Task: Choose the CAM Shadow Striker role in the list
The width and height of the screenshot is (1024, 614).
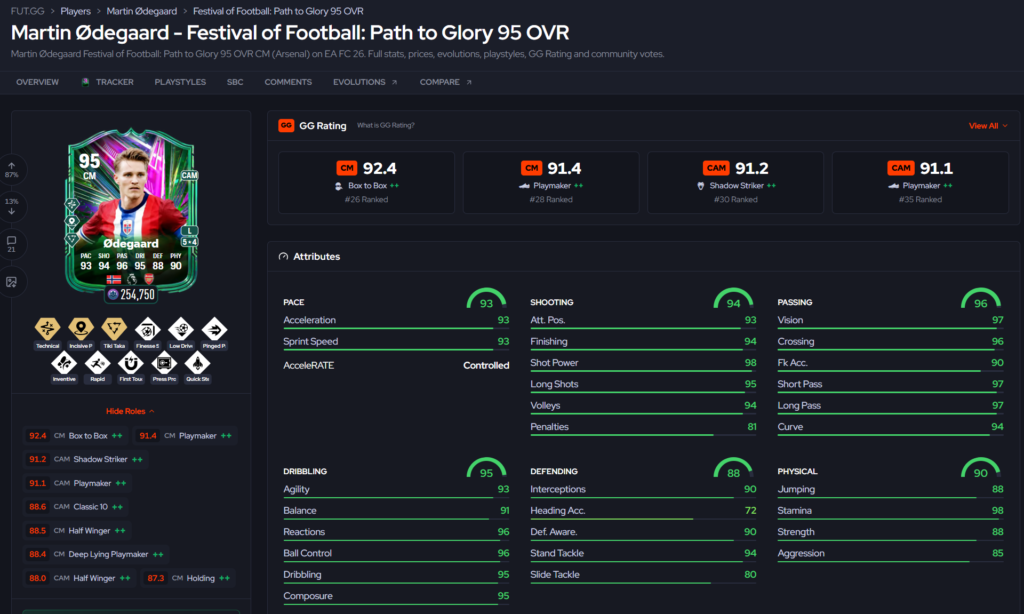Action: (x=85, y=459)
